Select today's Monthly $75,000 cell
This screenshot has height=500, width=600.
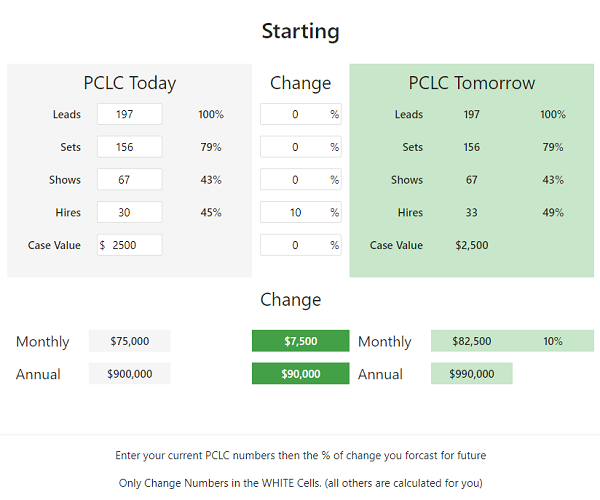pos(130,341)
